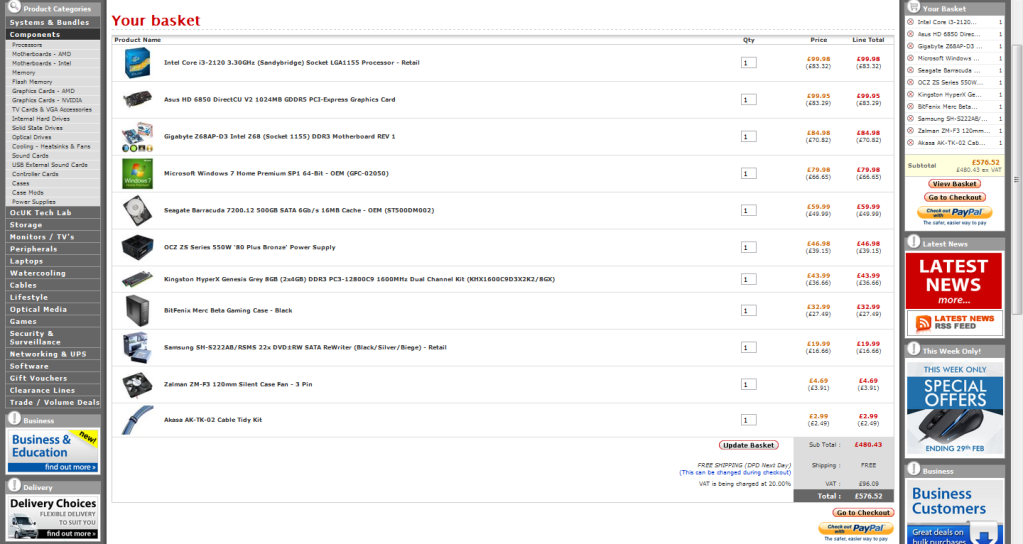
Task: Open Power Supplies subcategory
Action: click(x=34, y=201)
